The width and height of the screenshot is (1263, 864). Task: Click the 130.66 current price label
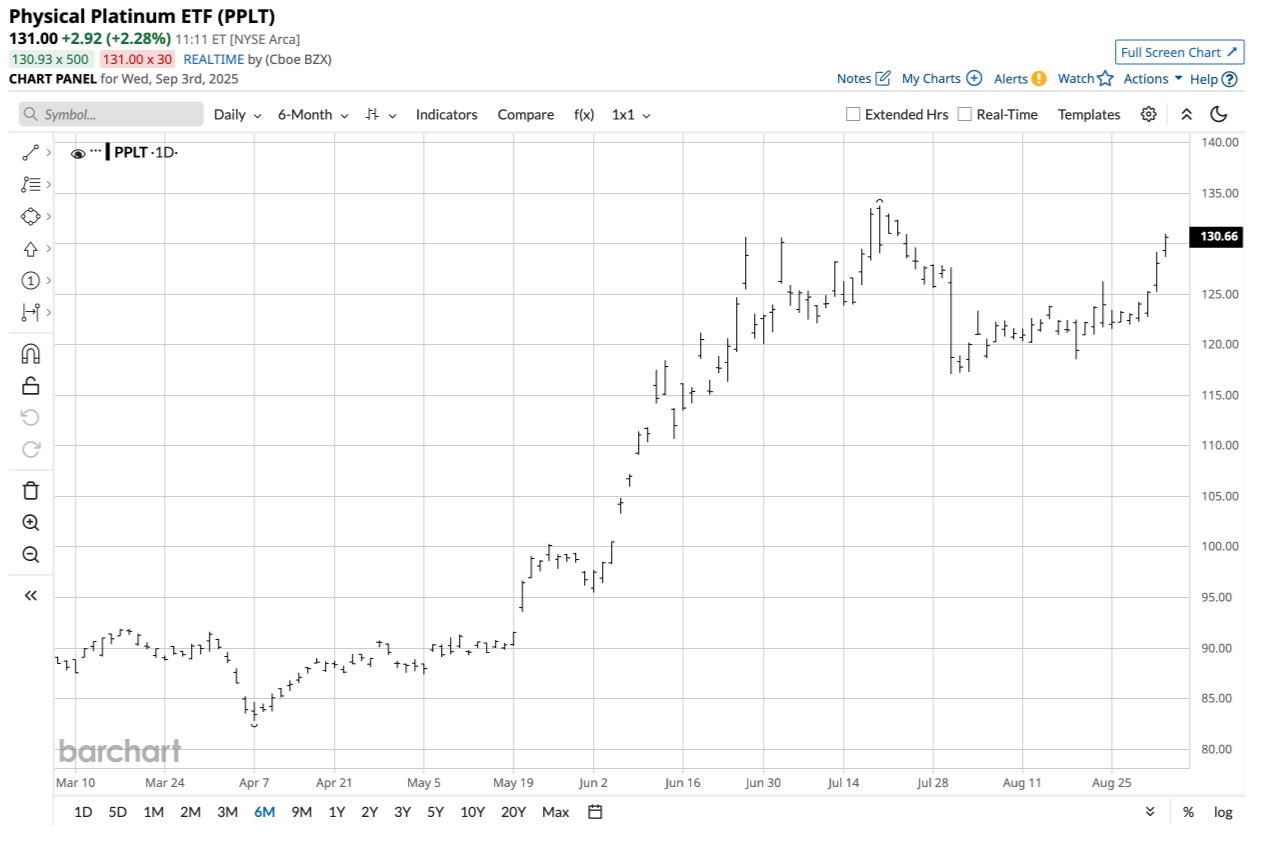(x=1215, y=237)
